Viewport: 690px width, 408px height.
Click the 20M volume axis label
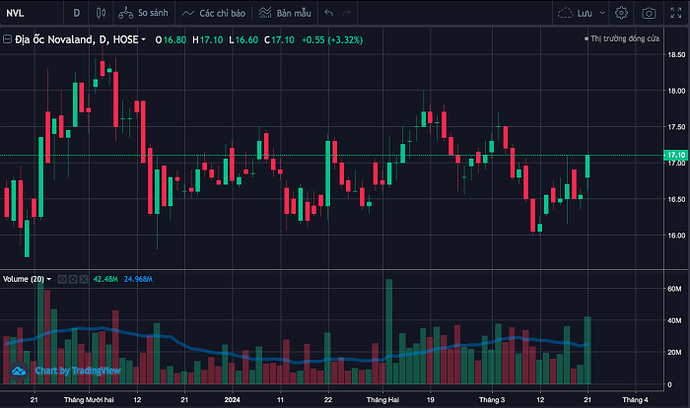click(x=674, y=352)
